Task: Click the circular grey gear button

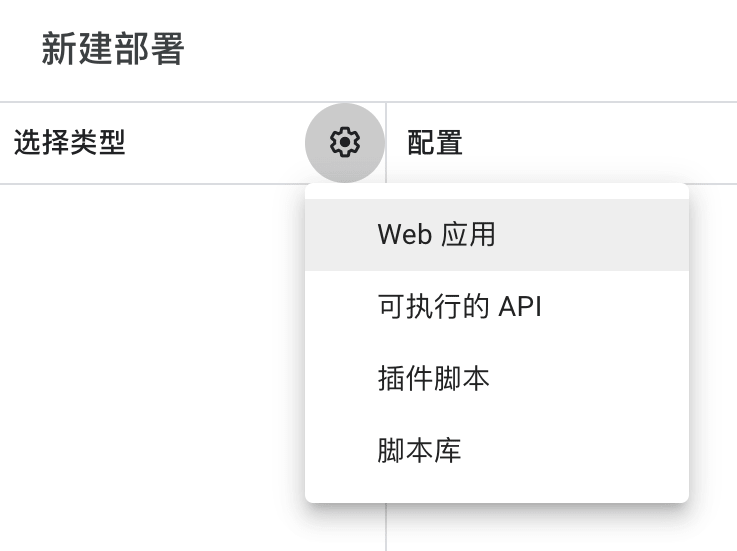Action: 345,142
